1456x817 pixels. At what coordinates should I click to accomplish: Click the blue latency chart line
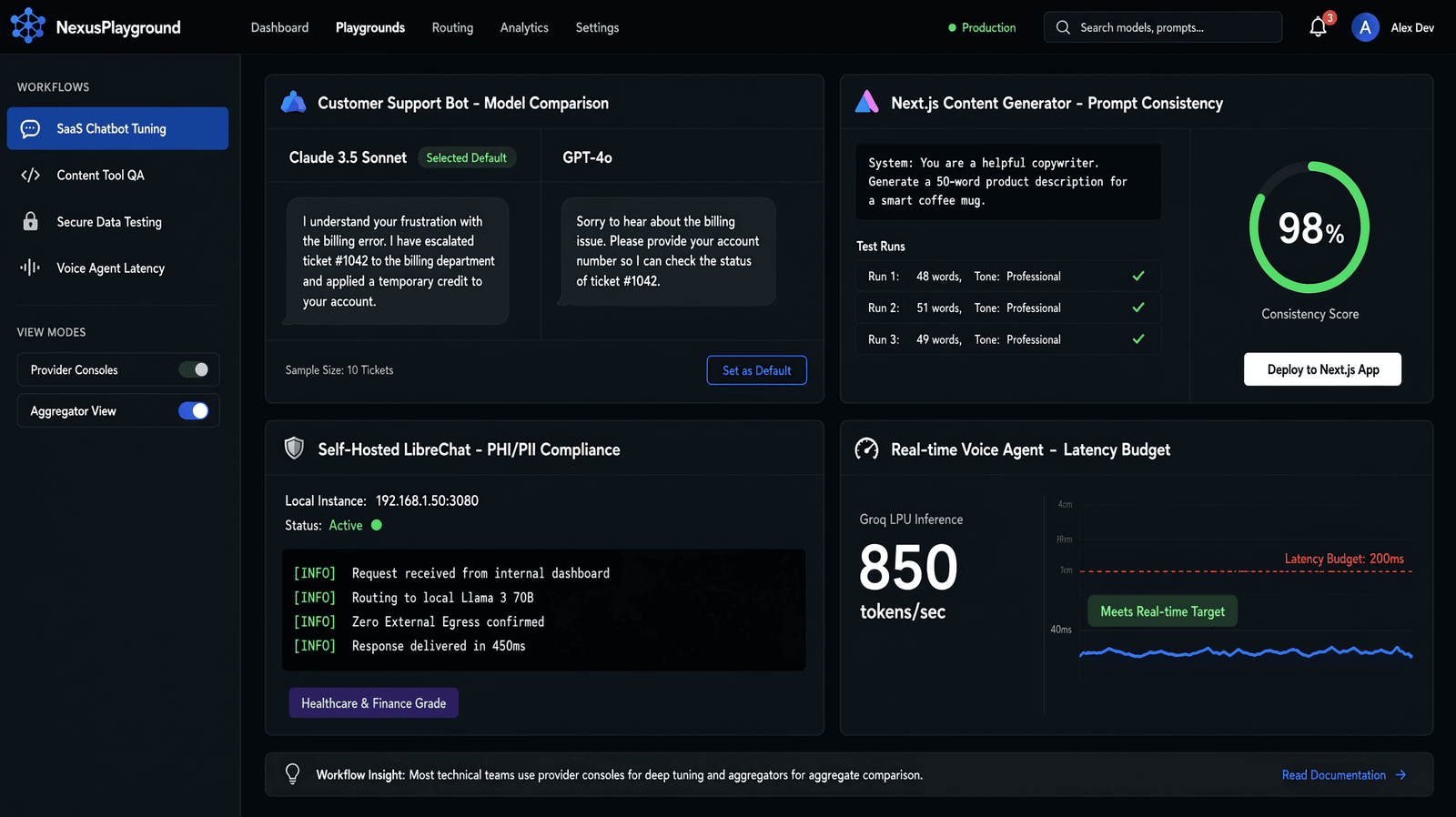coord(1245,651)
